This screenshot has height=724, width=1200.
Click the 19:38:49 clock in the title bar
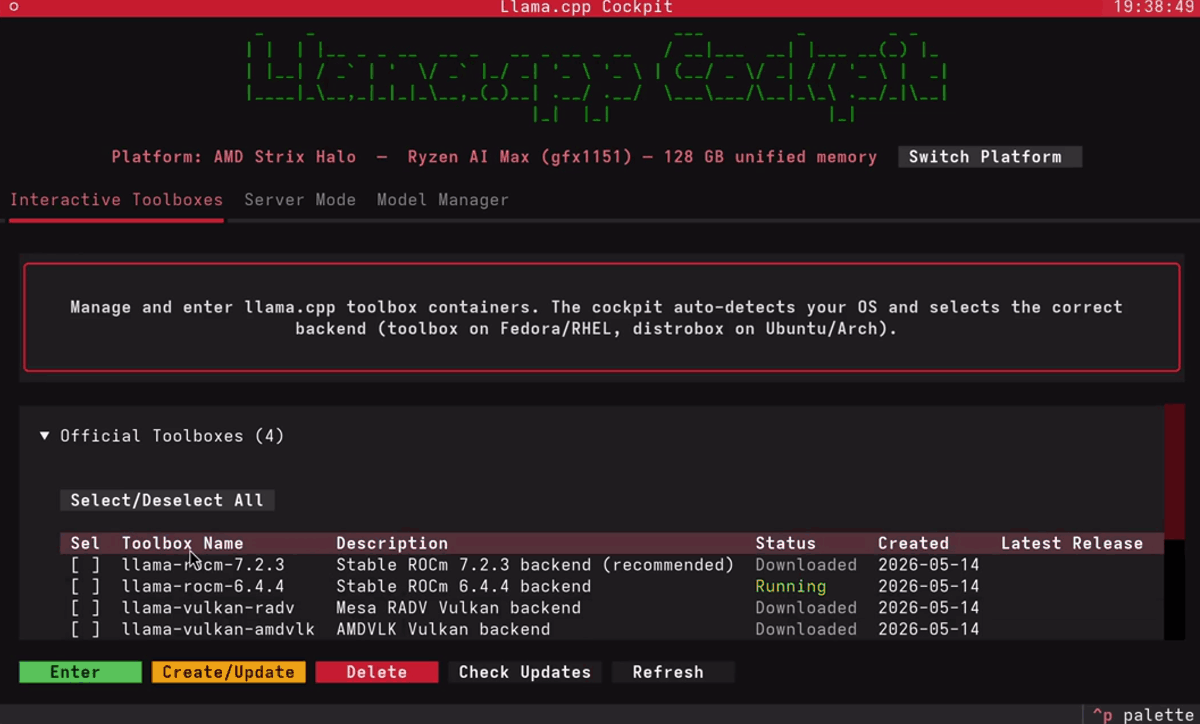1154,7
